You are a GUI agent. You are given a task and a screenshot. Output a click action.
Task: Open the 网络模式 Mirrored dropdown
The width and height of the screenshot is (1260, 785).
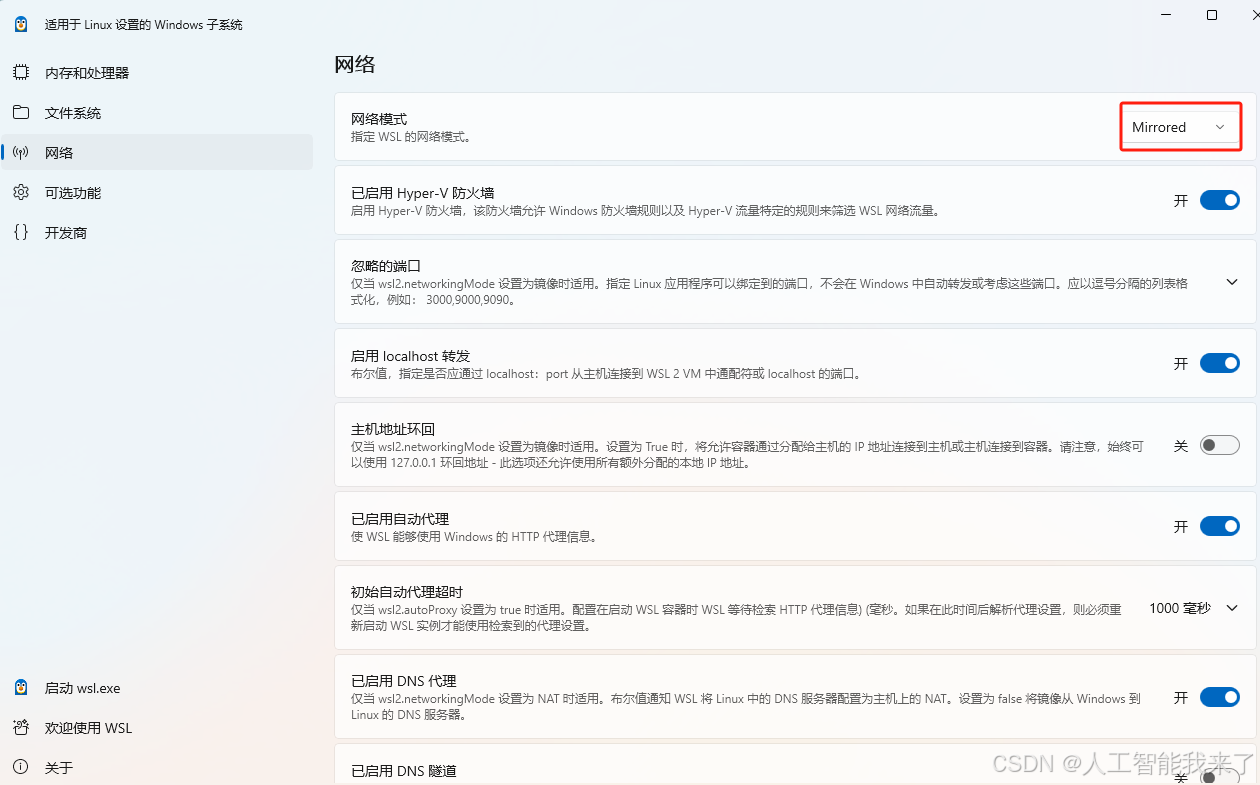coord(1180,127)
